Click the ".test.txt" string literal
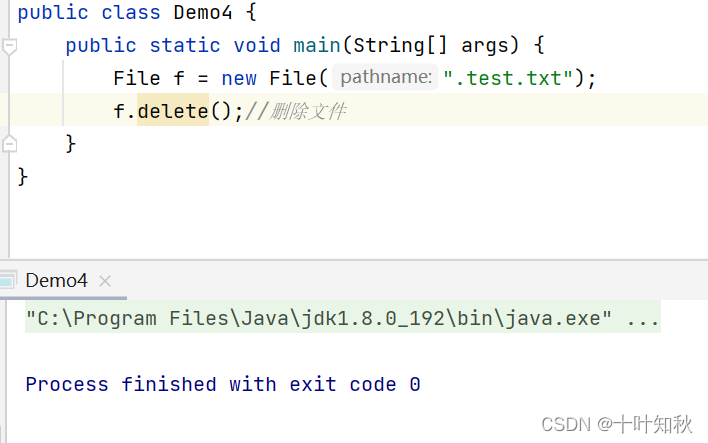 click(508, 78)
